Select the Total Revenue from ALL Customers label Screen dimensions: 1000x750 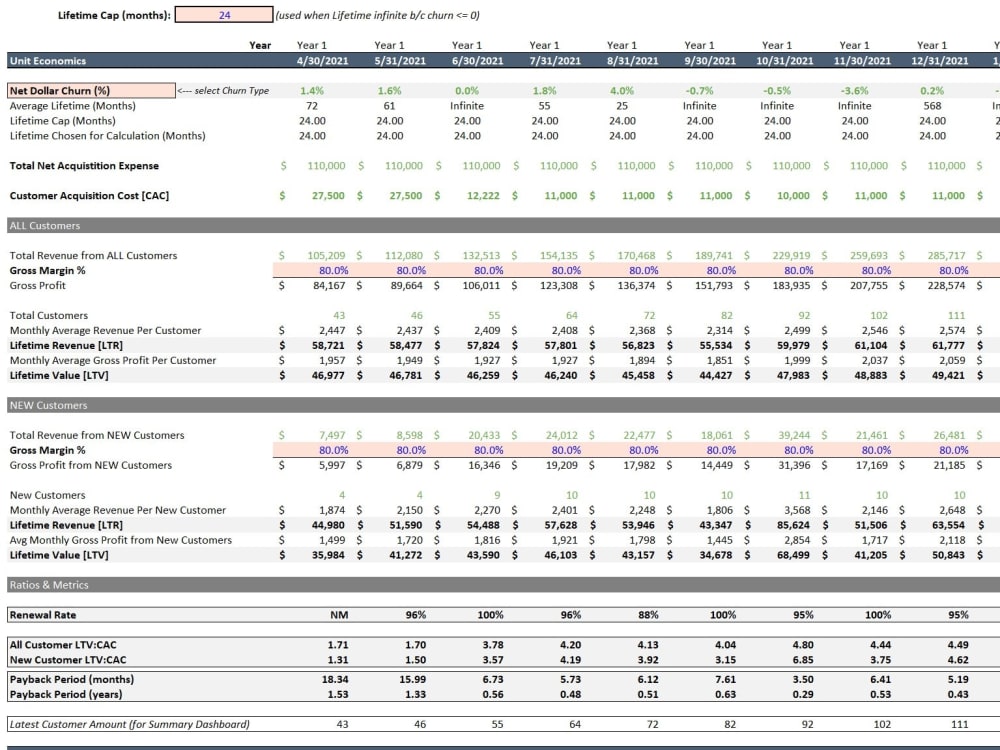pos(93,255)
